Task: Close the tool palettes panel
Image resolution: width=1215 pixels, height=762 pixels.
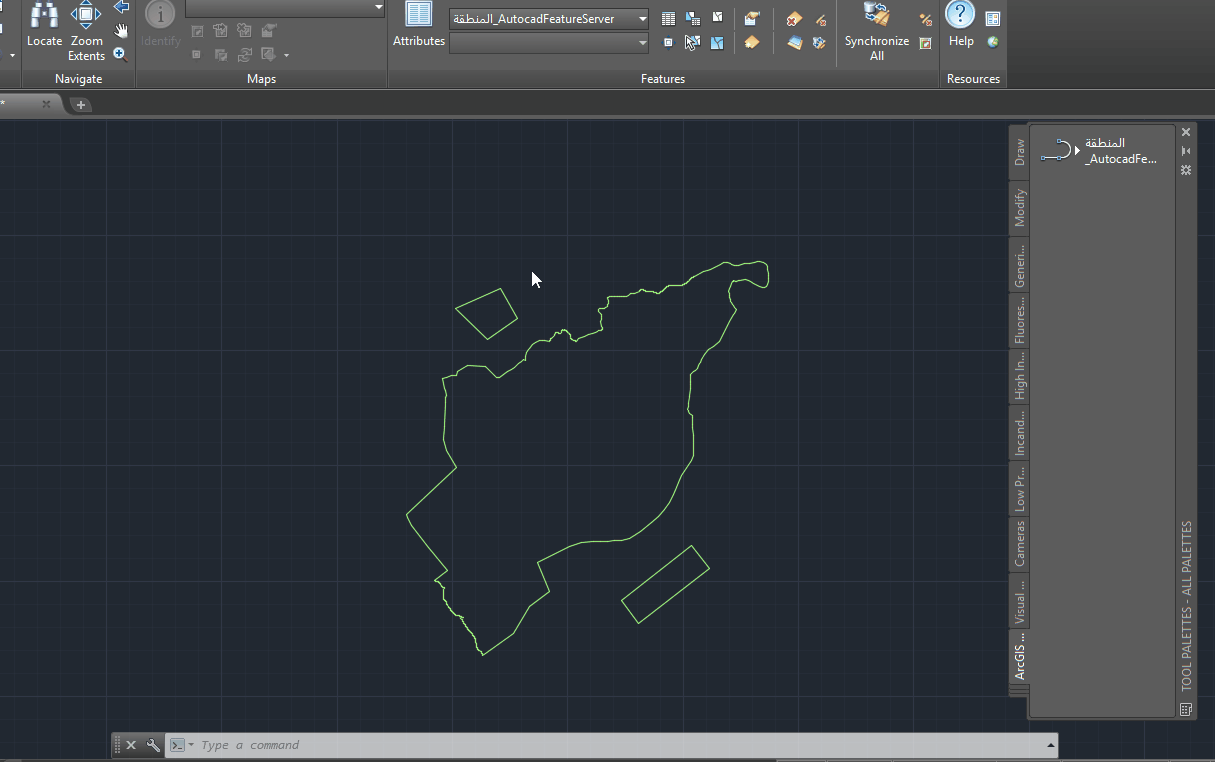Action: pos(1186,132)
